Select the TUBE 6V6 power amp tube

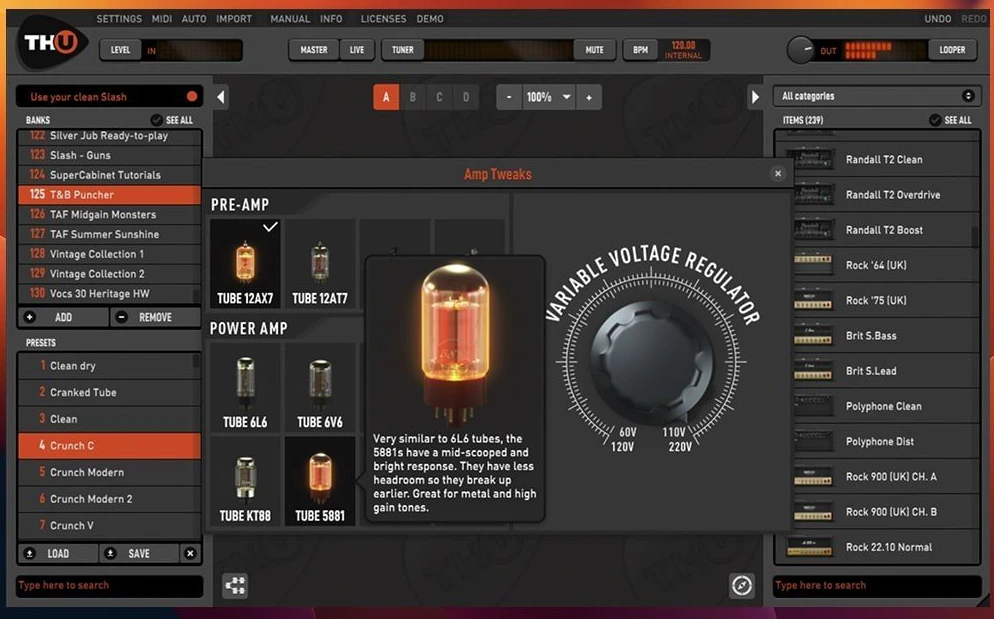coord(319,388)
